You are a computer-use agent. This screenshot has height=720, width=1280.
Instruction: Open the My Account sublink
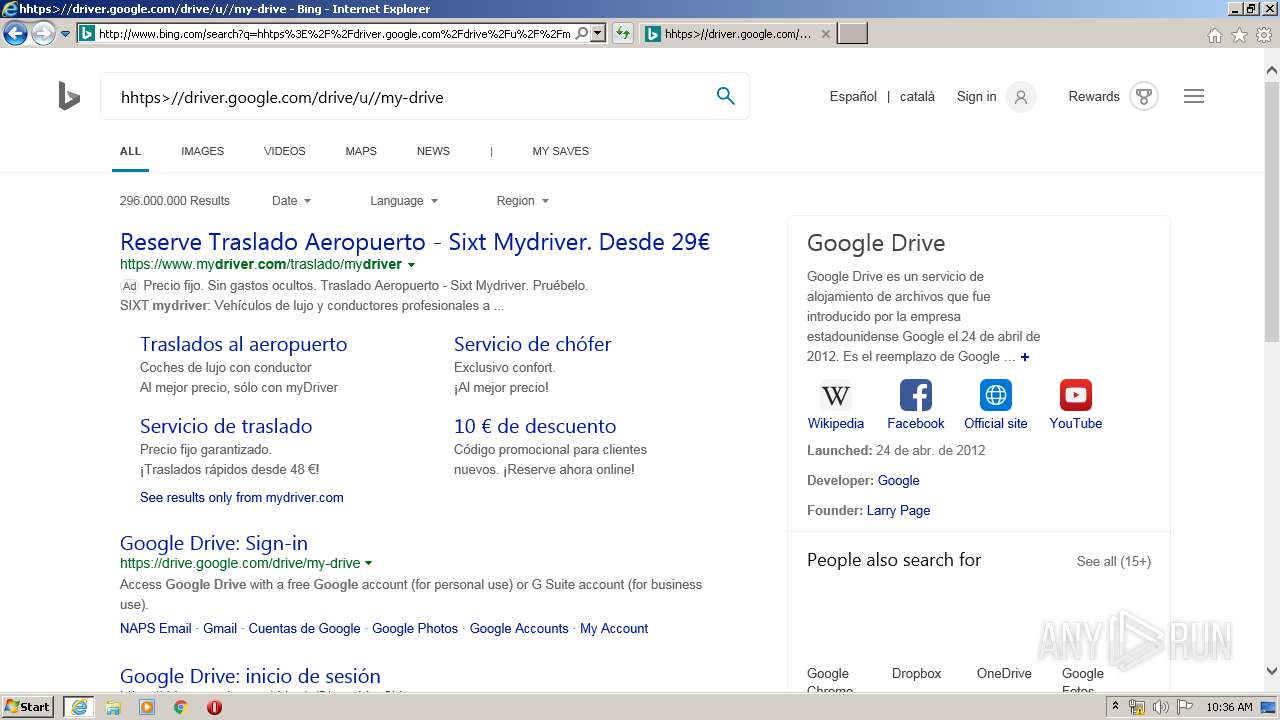614,628
